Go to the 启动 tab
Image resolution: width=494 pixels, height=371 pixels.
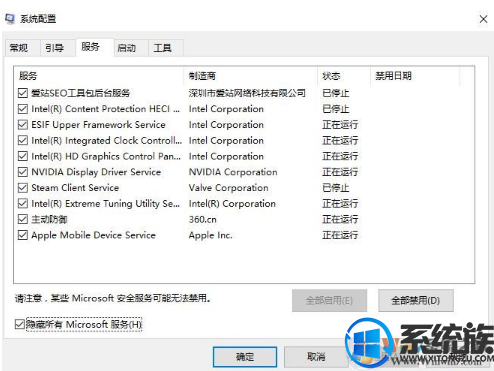click(131, 48)
